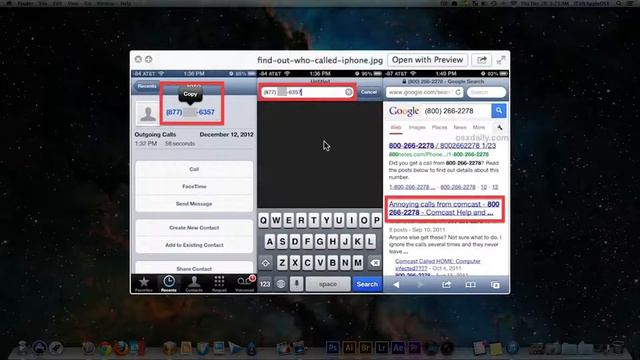This screenshot has width=640, height=360.
Task: Open the Favorites star tab
Action: [x=144, y=283]
